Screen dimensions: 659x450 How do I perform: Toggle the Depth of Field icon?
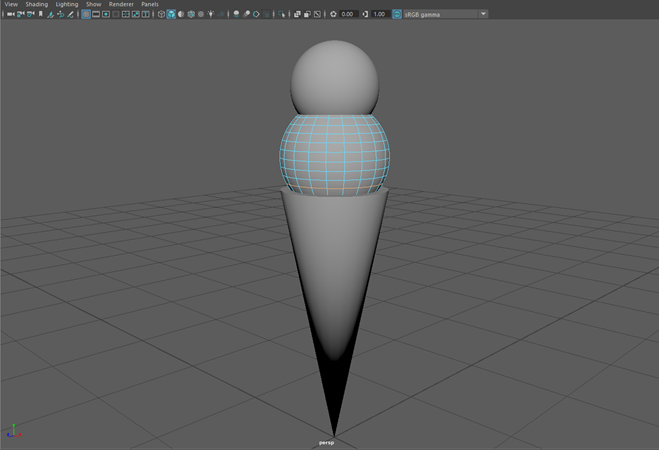266,14
